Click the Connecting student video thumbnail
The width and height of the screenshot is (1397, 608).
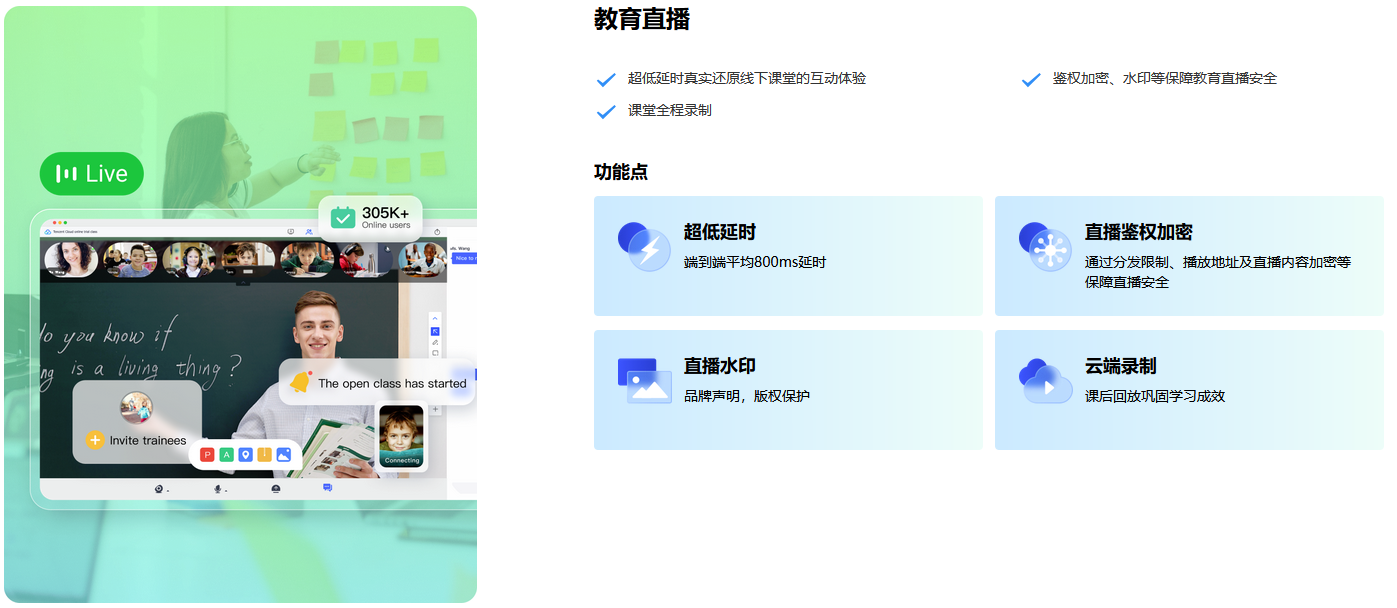pyautogui.click(x=401, y=435)
